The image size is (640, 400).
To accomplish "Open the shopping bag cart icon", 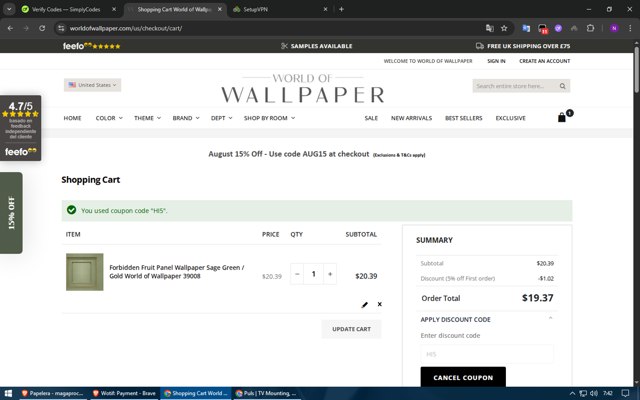I will (562, 118).
